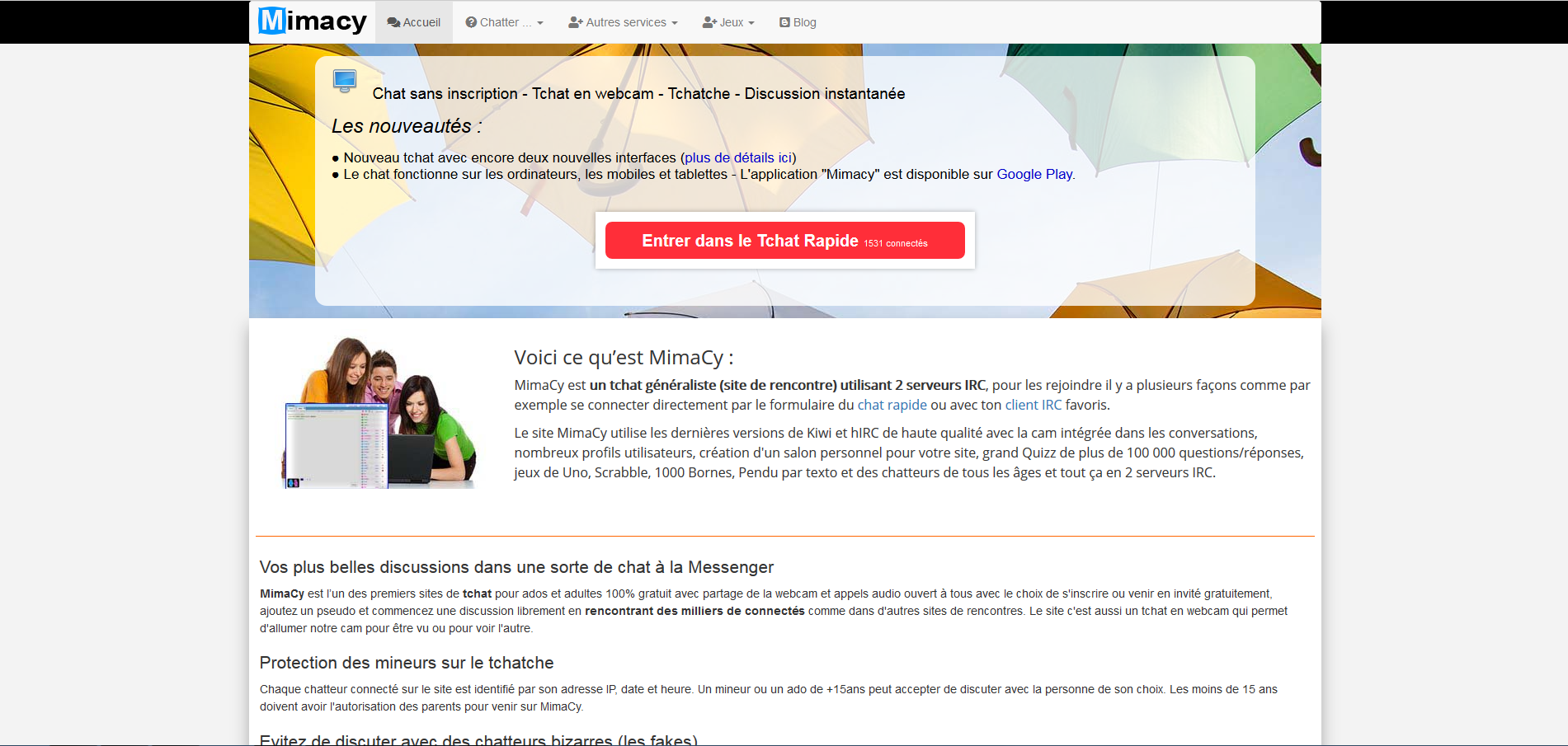
Task: Follow the 'chat rapide' link
Action: (892, 405)
